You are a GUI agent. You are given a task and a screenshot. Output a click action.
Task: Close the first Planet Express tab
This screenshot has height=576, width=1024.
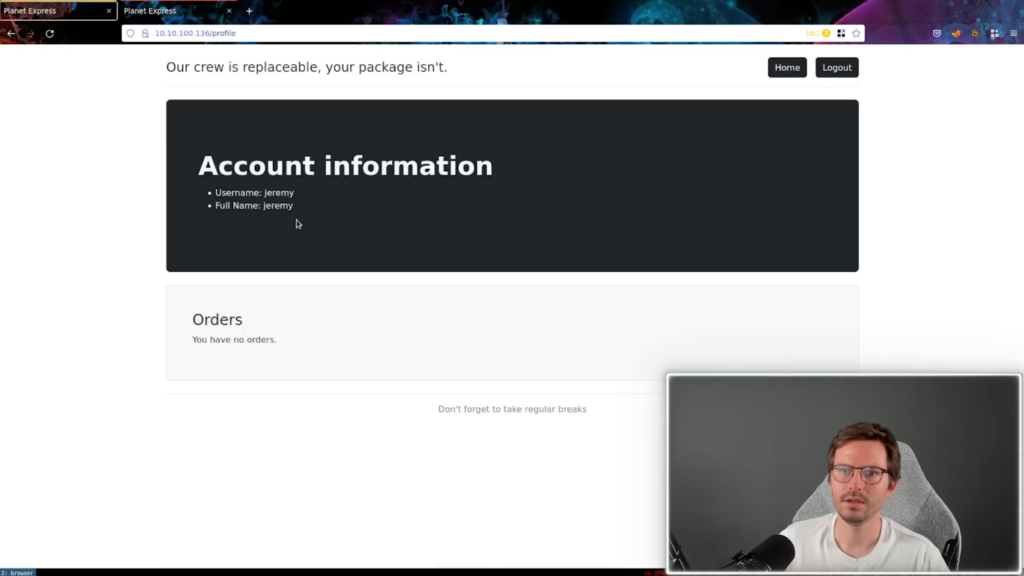click(x=109, y=11)
